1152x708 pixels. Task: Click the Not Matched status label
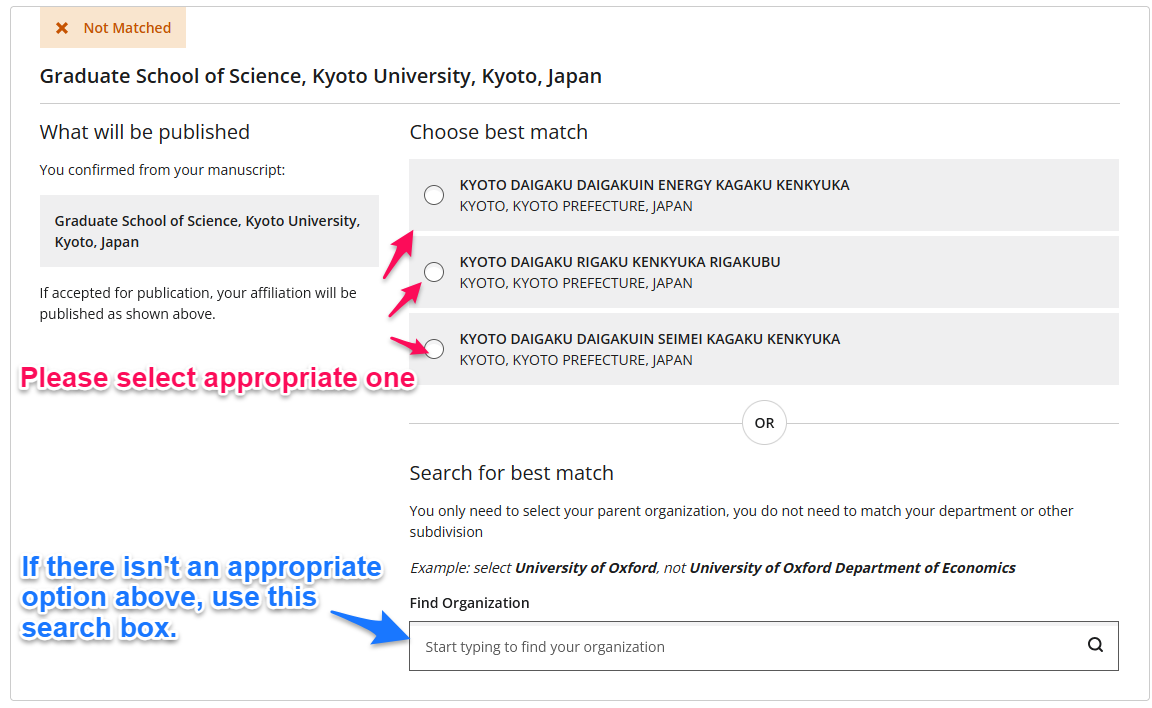coord(127,28)
